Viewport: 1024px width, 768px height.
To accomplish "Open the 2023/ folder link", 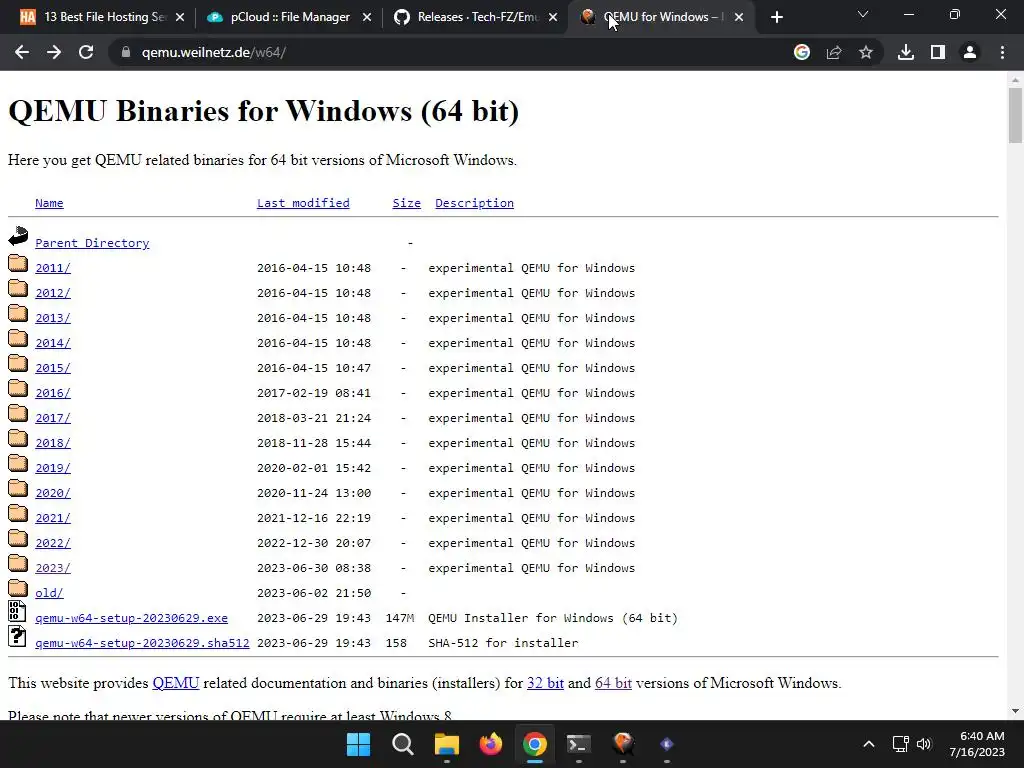I will pyautogui.click(x=52, y=568).
